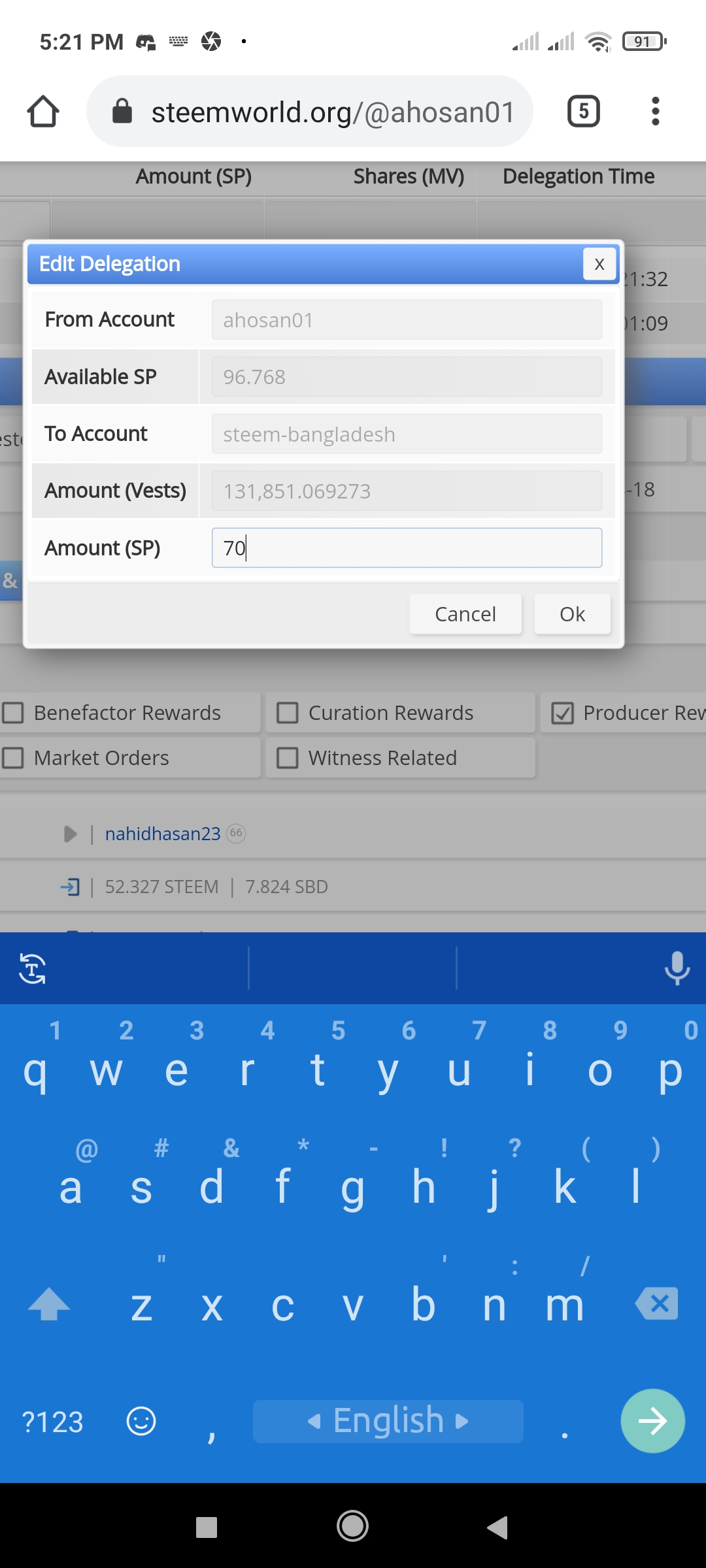The width and height of the screenshot is (706, 1568).
Task: Click the Shares (MV) column header
Action: [x=409, y=176]
